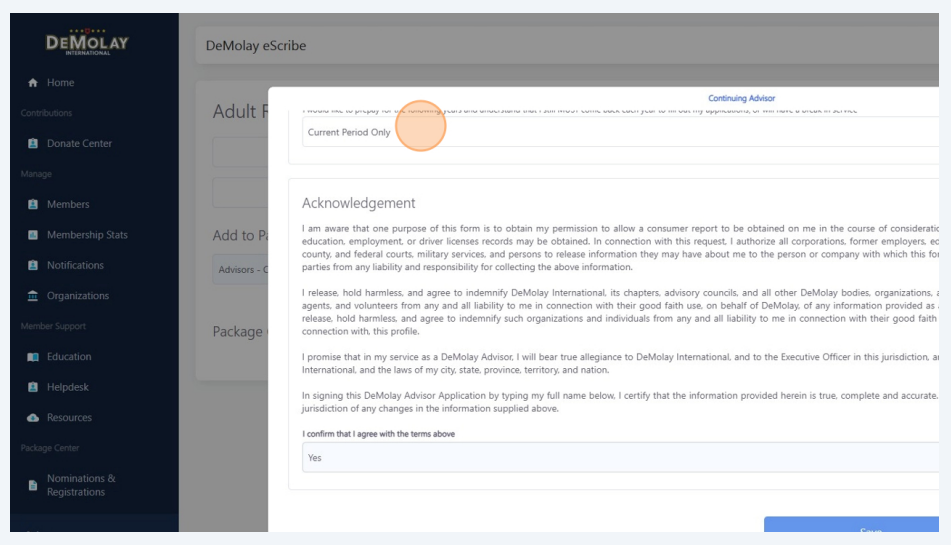This screenshot has width=951, height=545.
Task: Click the Resources cloud icon
Action: pos(33,418)
